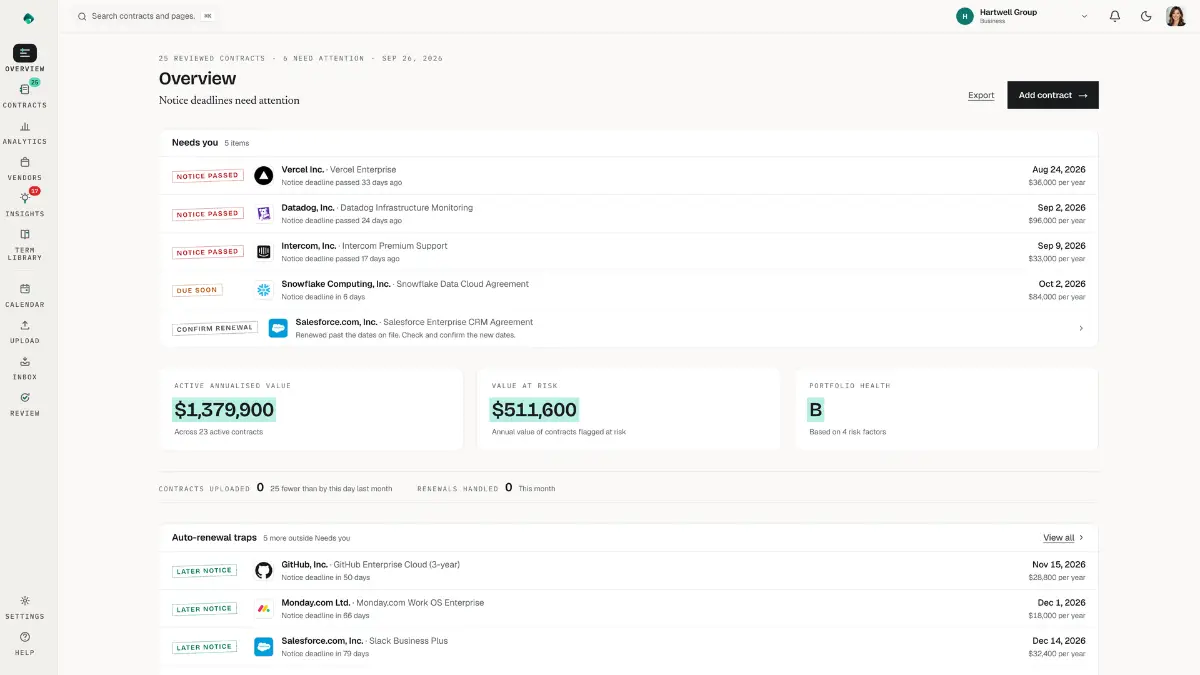
Task: Click the Contracts Uploaded stat
Action: pos(275,488)
